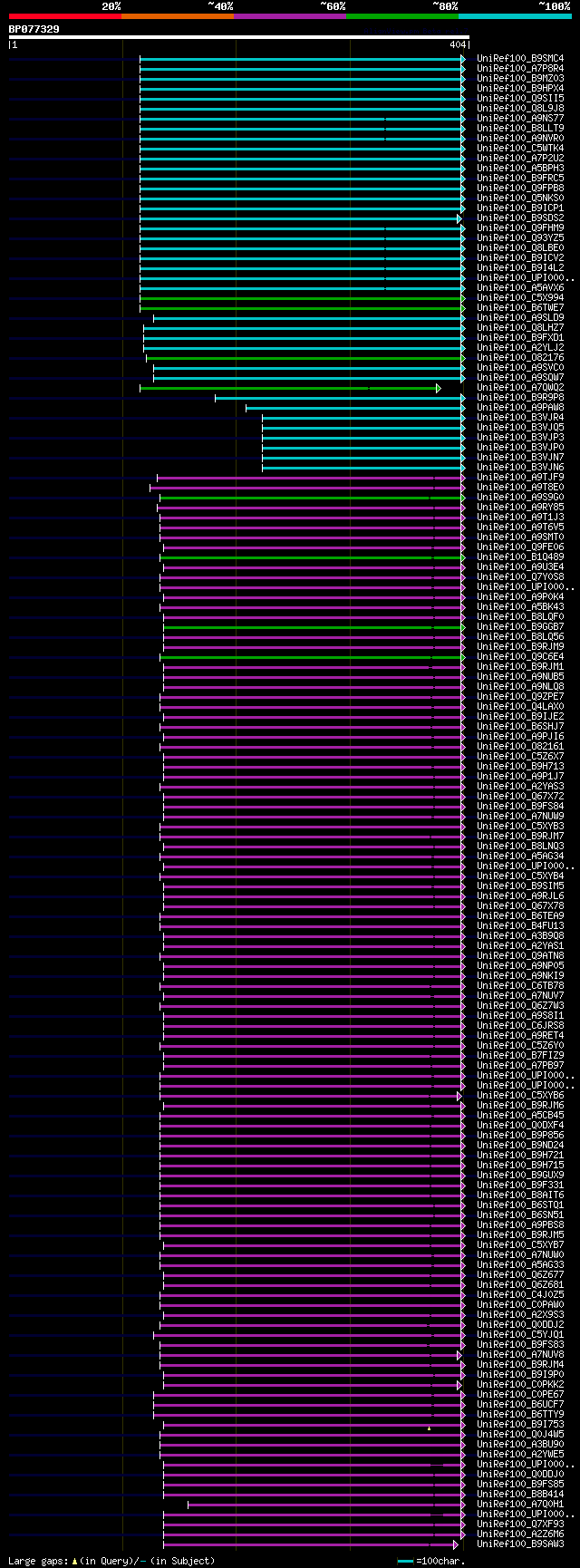Image resolution: width=580 pixels, height=1568 pixels.
Task: Select label UniRef100_B9SIM5
Action: point(520,886)
